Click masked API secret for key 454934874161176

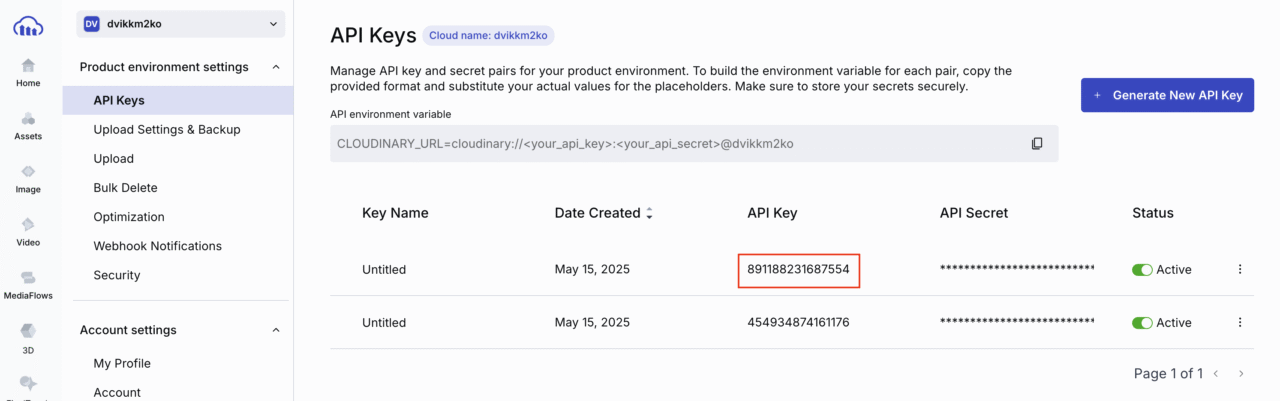[x=1017, y=322]
